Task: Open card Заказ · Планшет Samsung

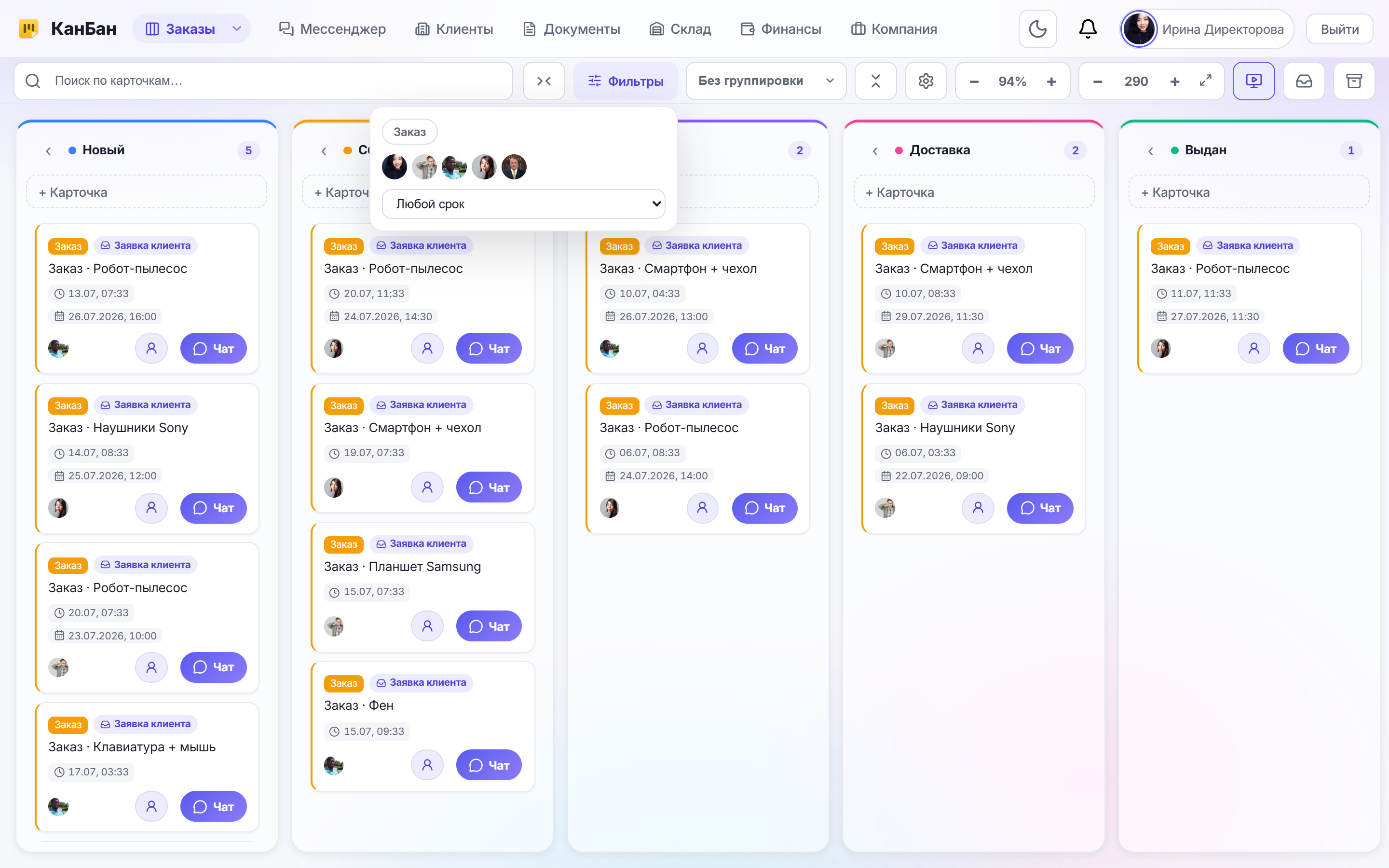Action: pos(402,567)
